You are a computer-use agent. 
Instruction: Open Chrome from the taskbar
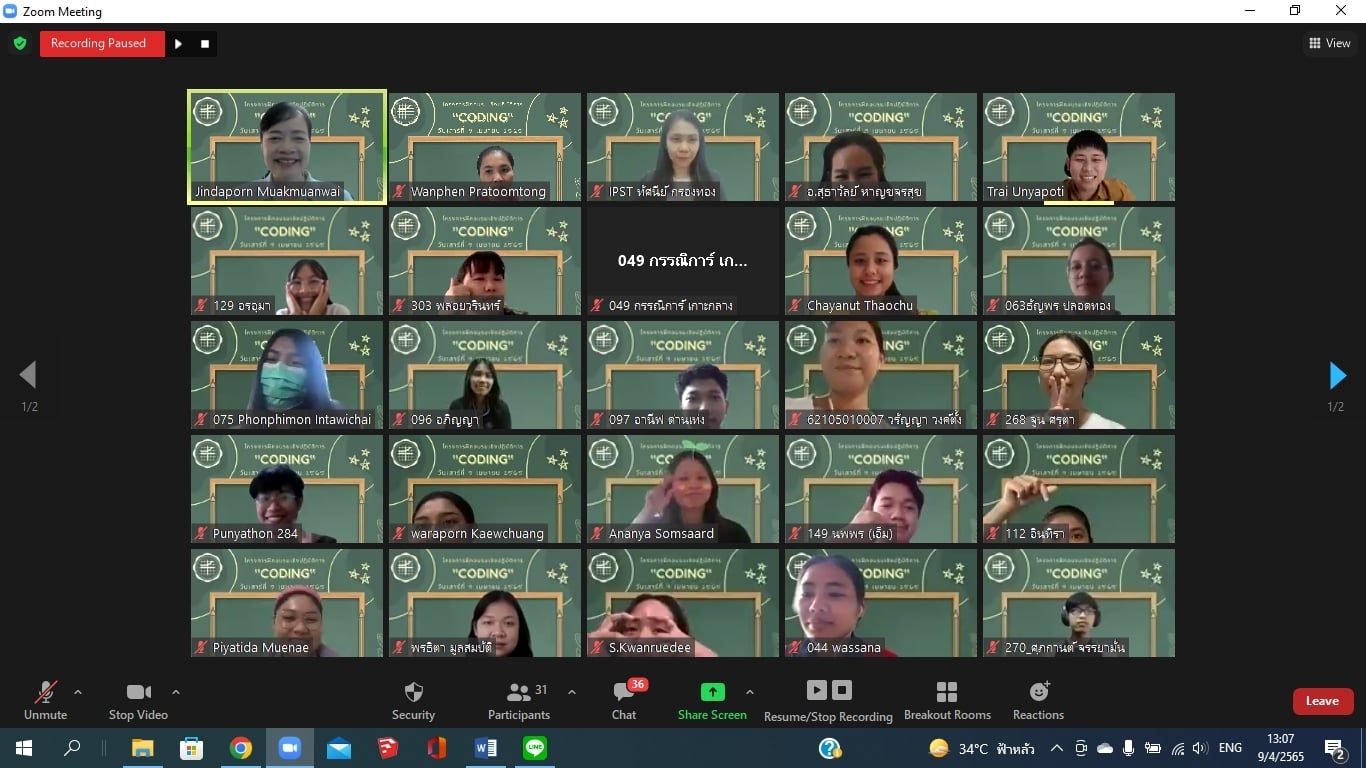241,748
